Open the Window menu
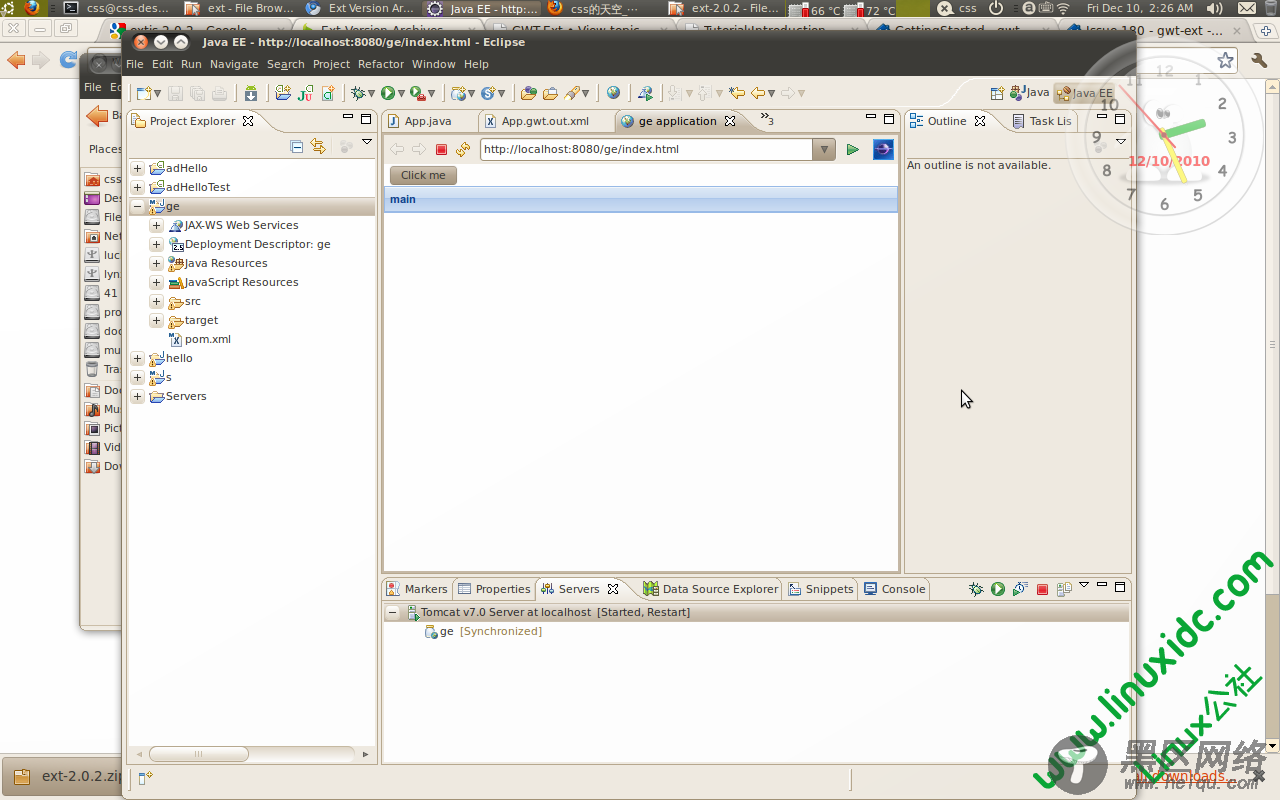Viewport: 1280px width, 800px height. click(434, 64)
